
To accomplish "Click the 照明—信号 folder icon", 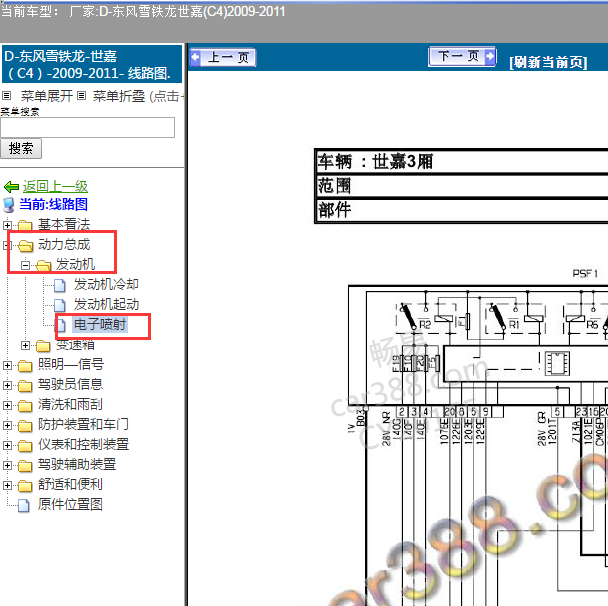I will coord(25,366).
